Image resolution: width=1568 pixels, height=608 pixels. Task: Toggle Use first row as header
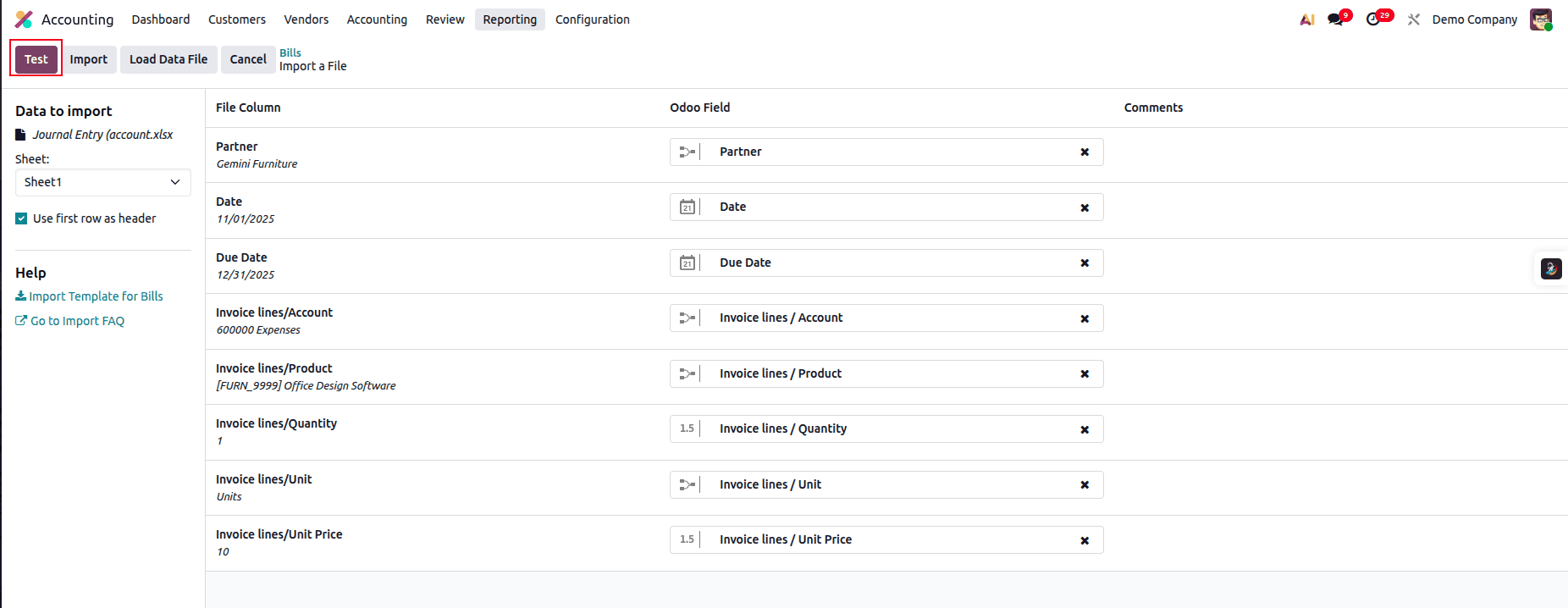click(x=22, y=218)
